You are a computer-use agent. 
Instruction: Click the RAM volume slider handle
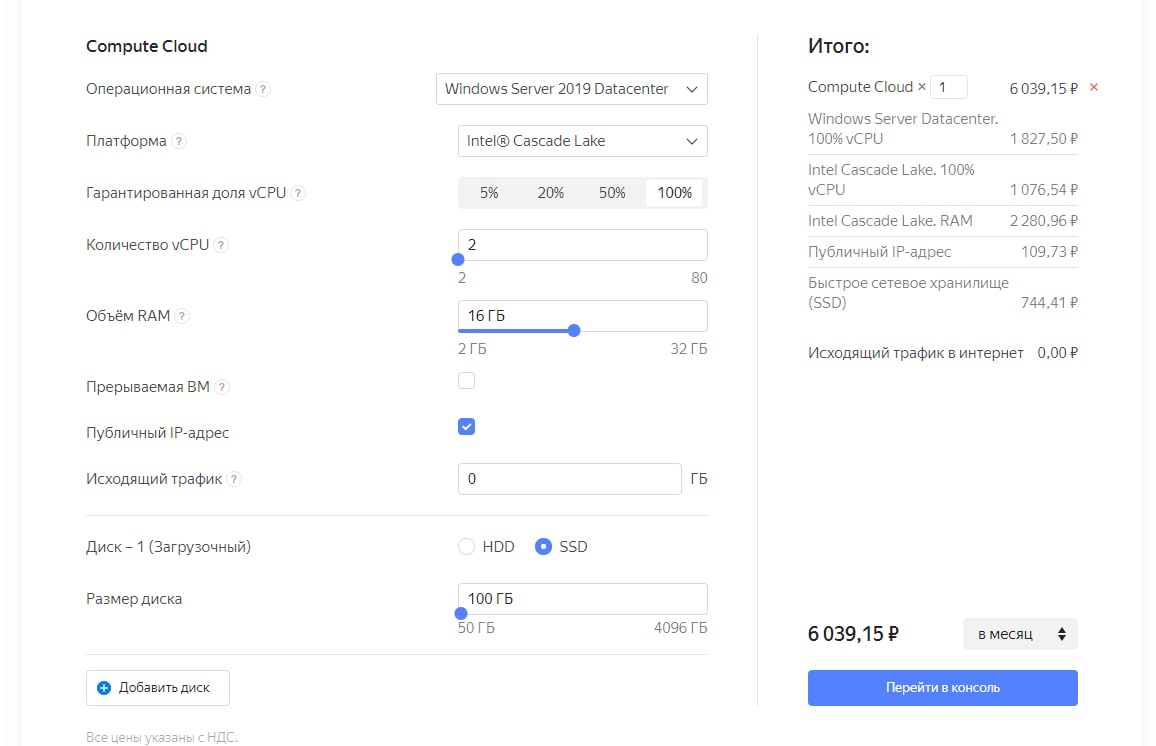coord(574,331)
